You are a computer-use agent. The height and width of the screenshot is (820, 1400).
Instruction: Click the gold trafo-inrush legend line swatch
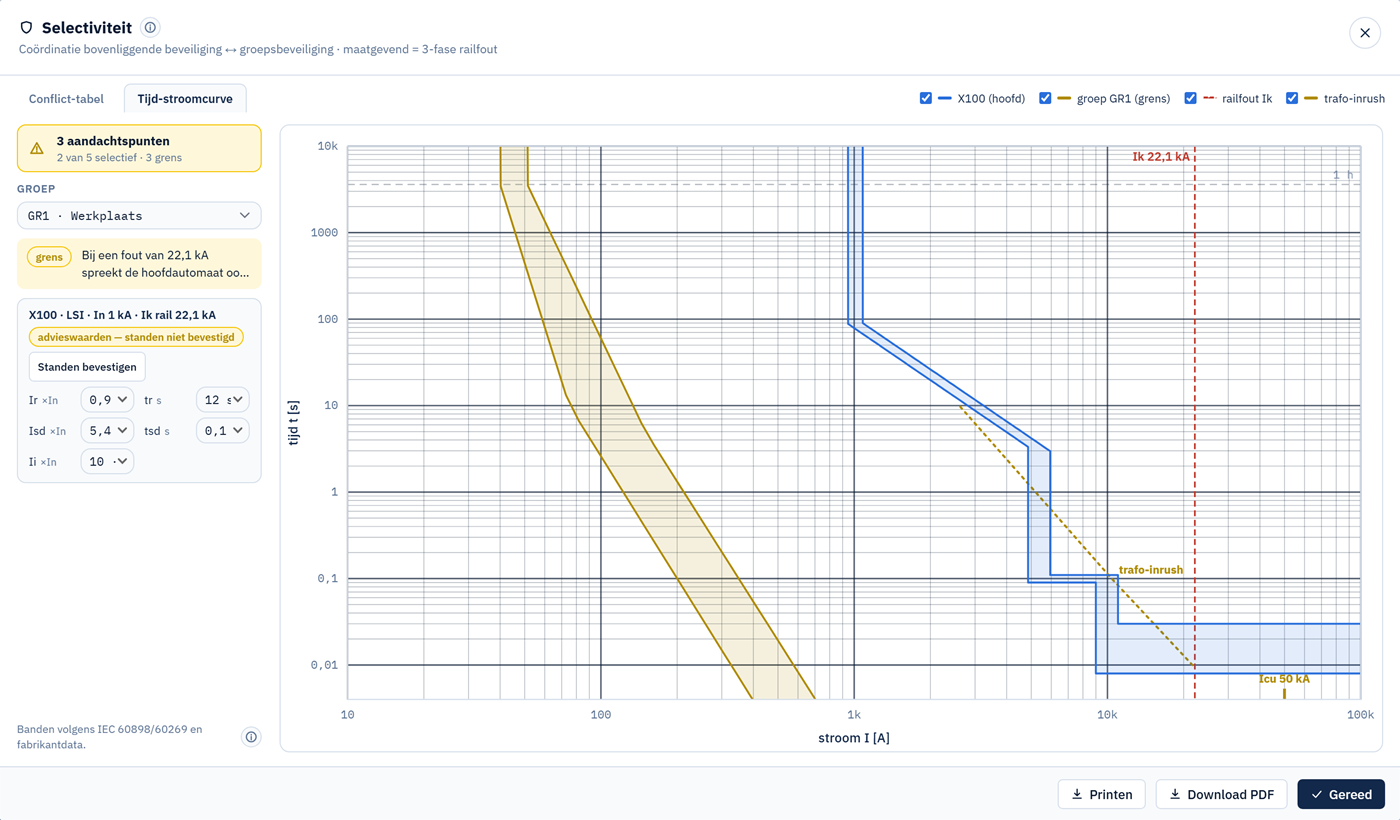(1311, 98)
